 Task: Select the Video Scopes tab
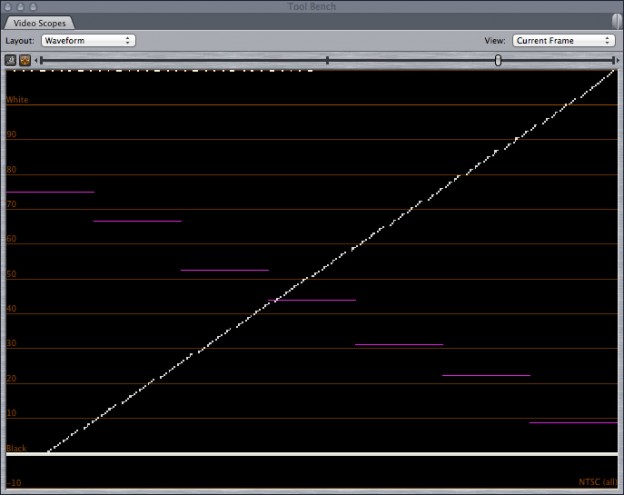click(37, 22)
